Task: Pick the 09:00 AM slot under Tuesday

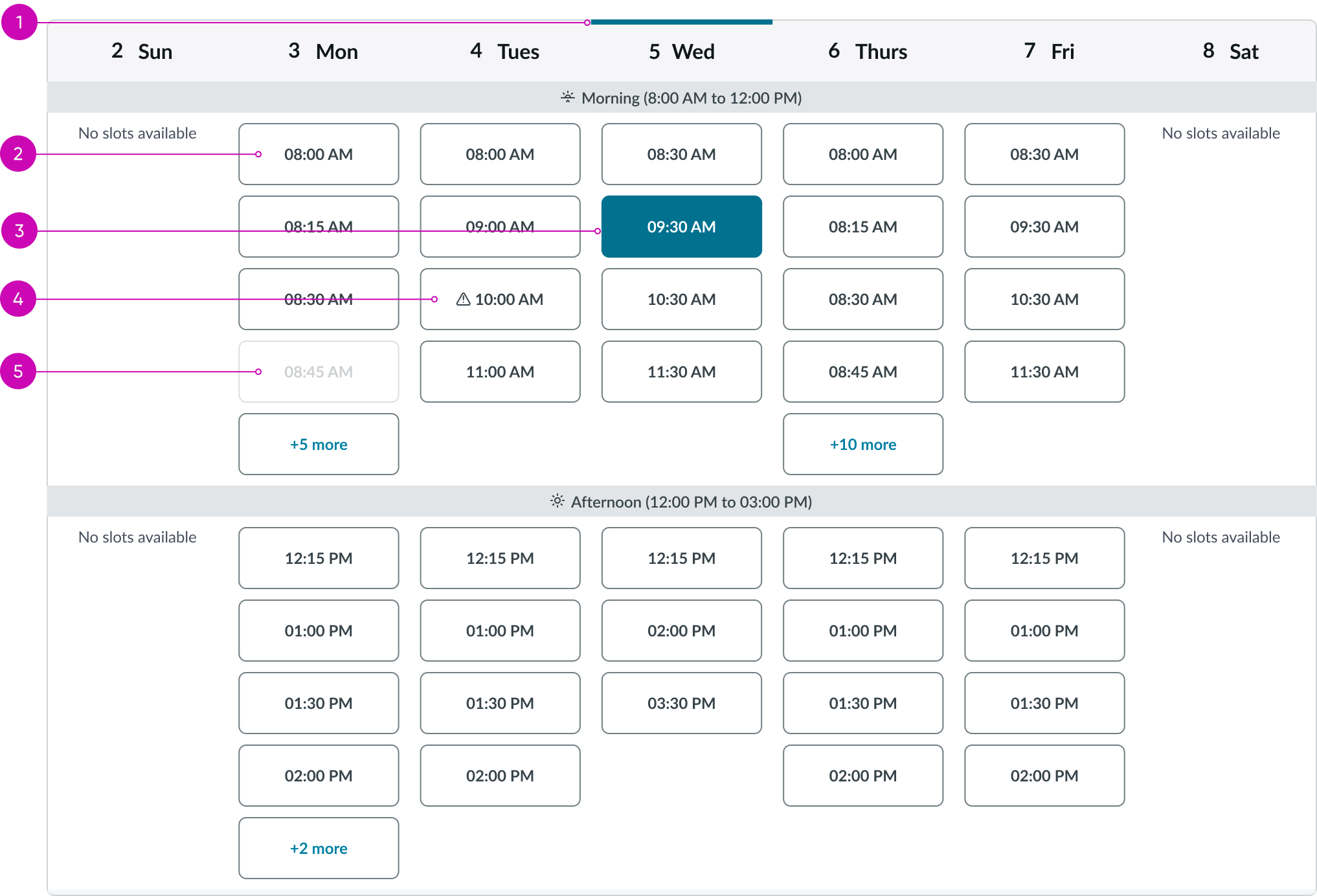Action: [500, 227]
